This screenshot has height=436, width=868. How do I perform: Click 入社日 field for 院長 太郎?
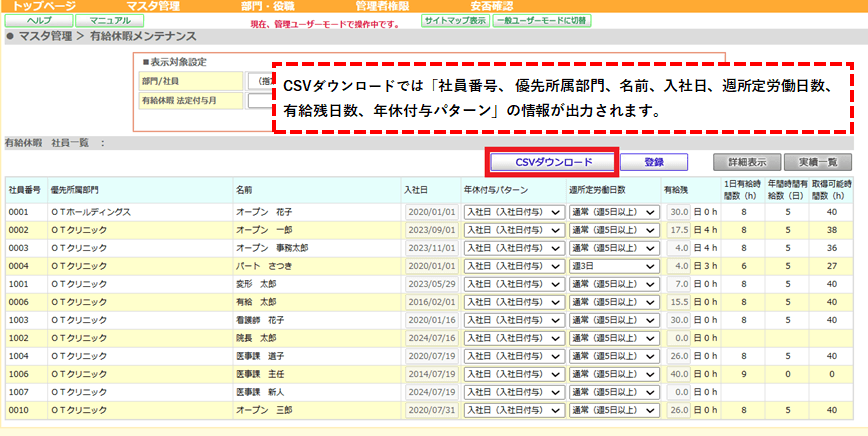pos(432,338)
